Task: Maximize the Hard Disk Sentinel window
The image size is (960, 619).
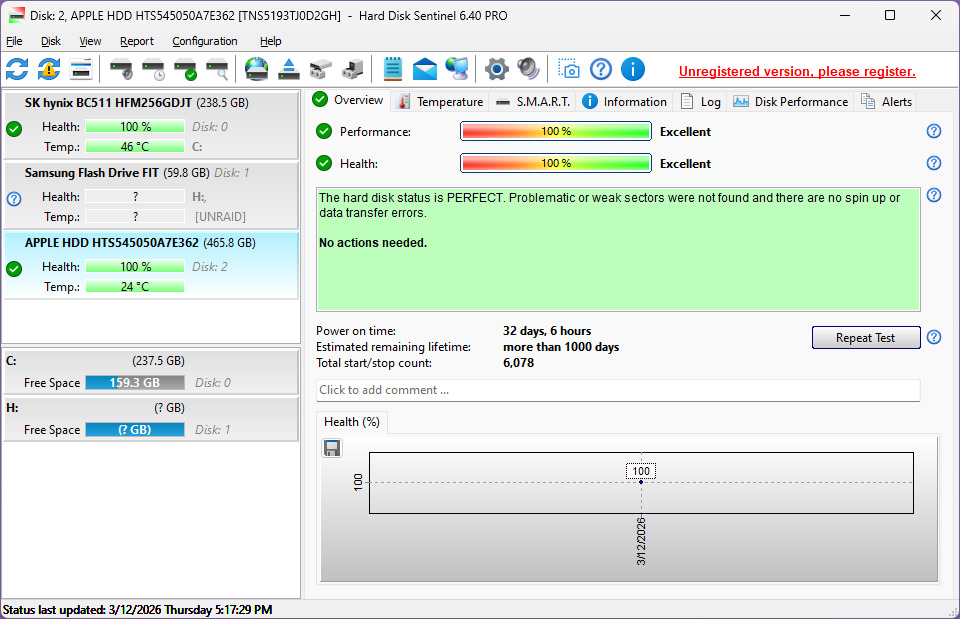Action: tap(890, 15)
